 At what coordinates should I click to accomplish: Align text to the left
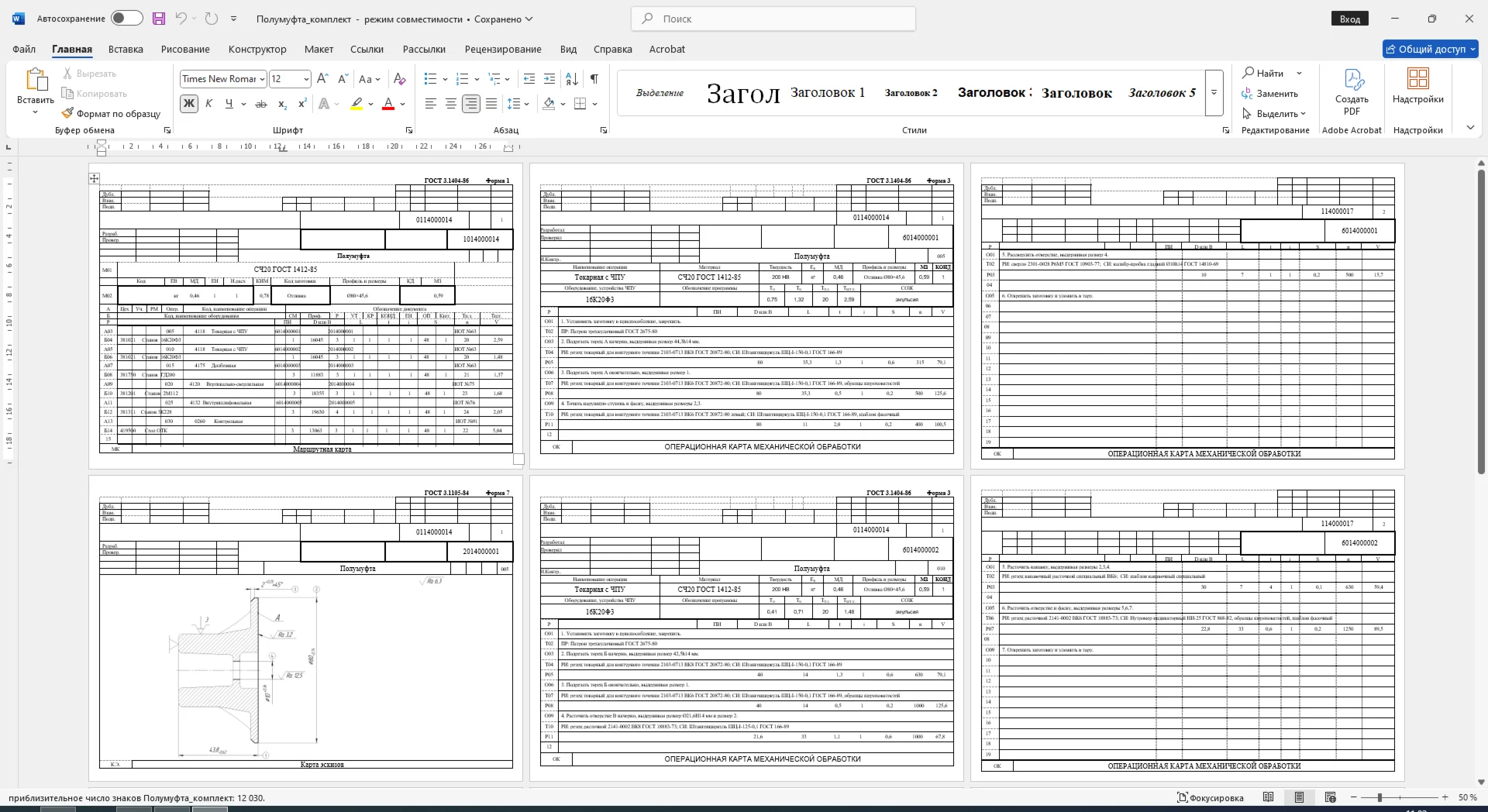431,104
